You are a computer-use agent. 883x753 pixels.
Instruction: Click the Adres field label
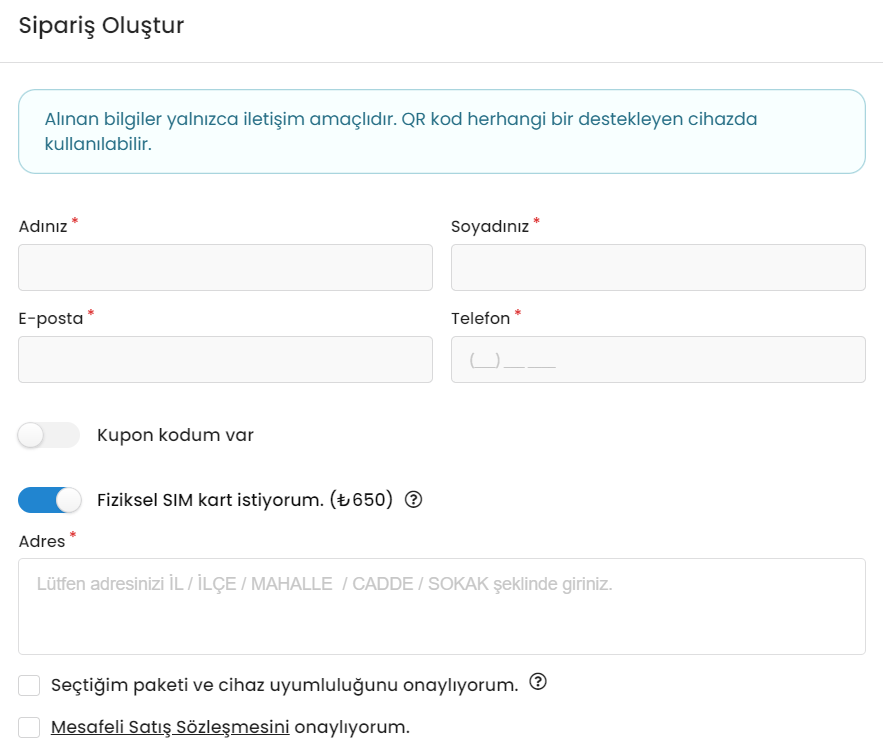42,541
